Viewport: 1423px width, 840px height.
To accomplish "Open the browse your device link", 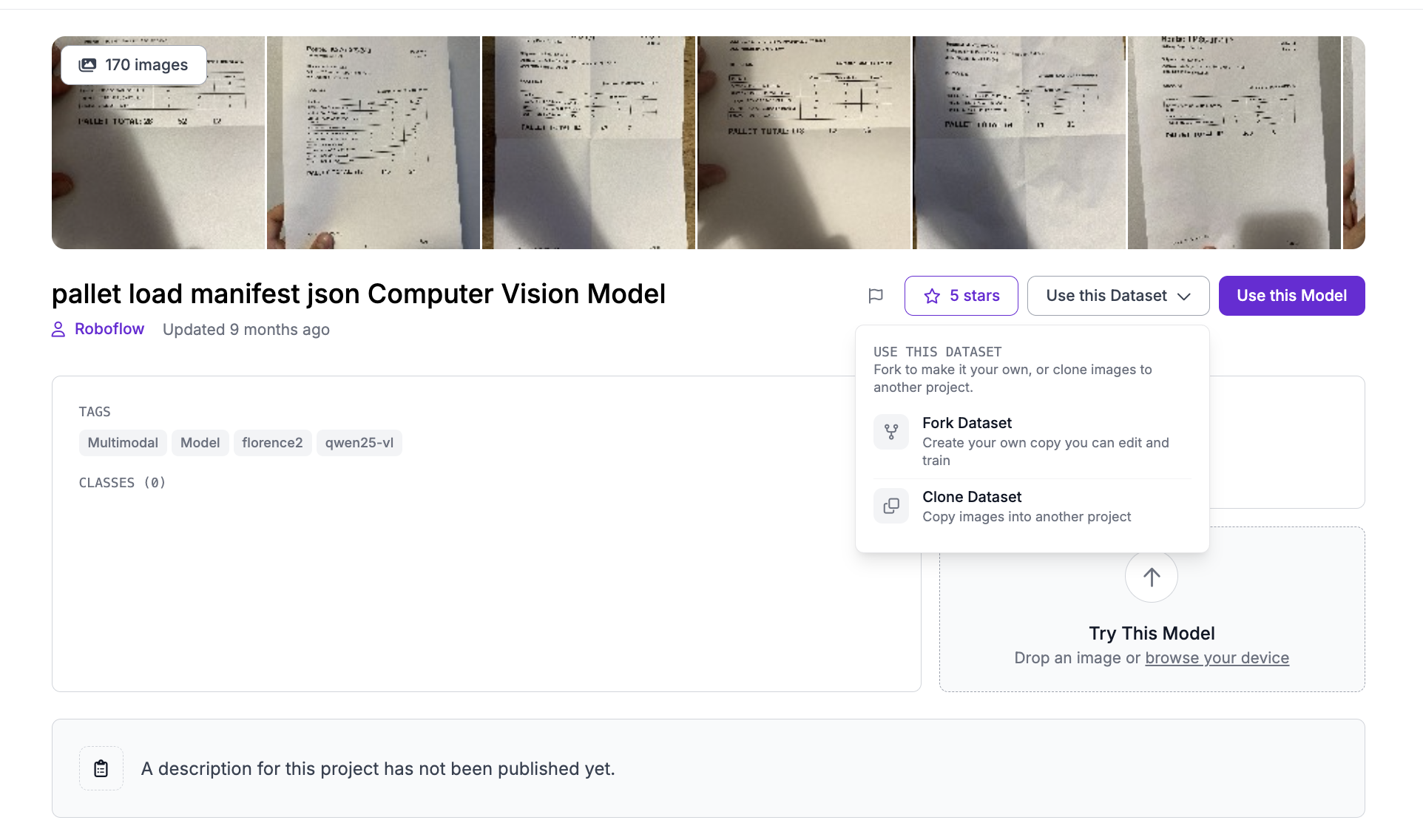I will pyautogui.click(x=1217, y=658).
